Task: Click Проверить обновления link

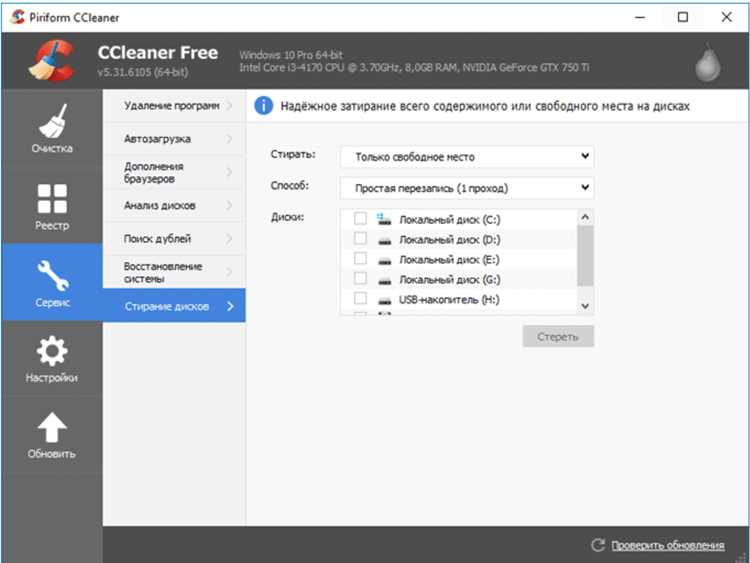Action: [668, 545]
